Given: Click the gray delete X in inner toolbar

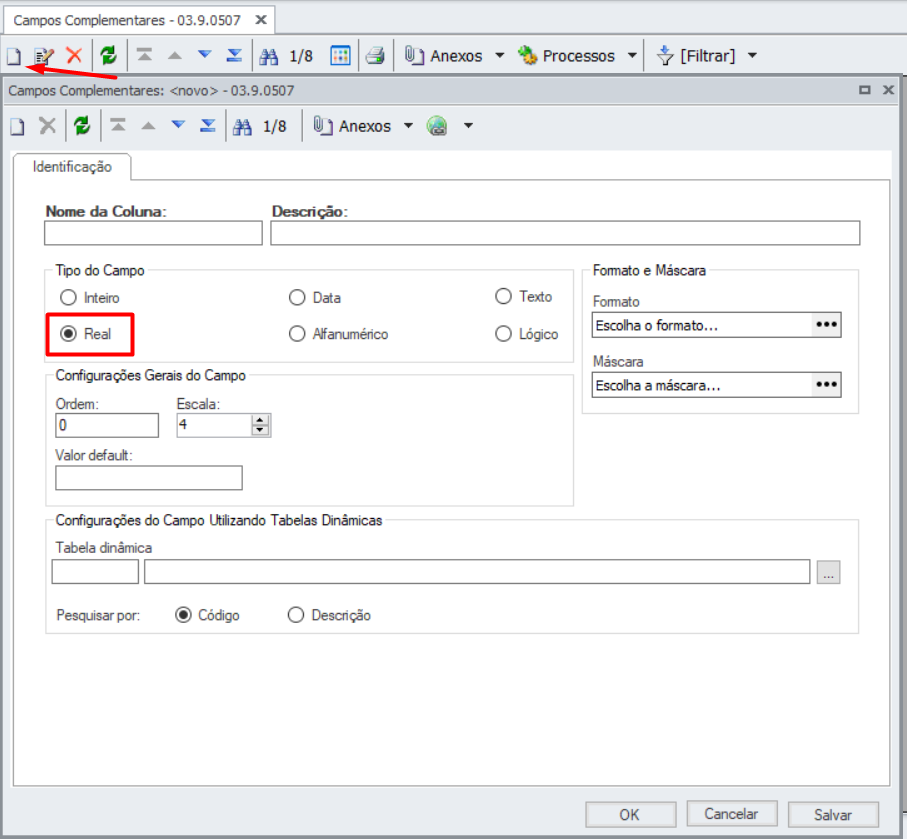Looking at the screenshot, I should (47, 126).
